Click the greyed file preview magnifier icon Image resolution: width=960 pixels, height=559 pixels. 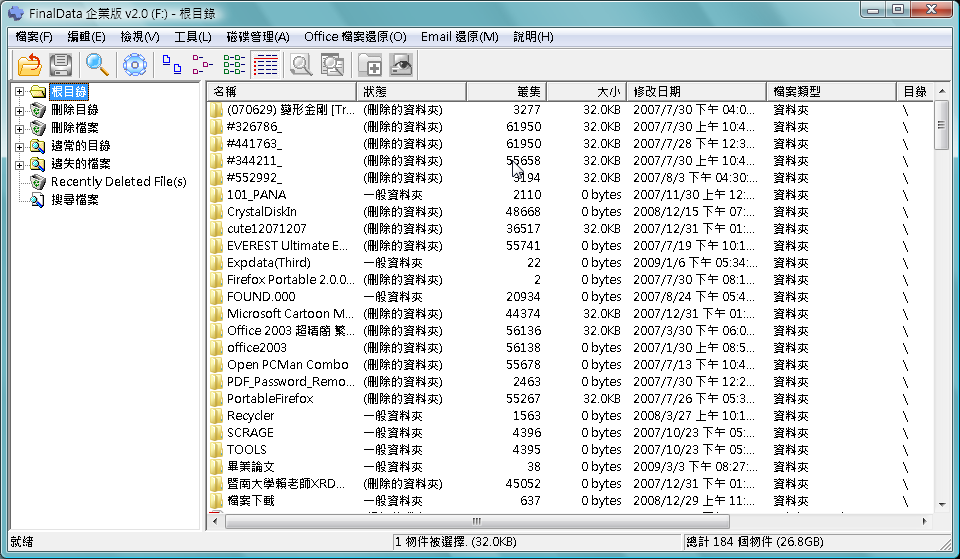pyautogui.click(x=301, y=64)
